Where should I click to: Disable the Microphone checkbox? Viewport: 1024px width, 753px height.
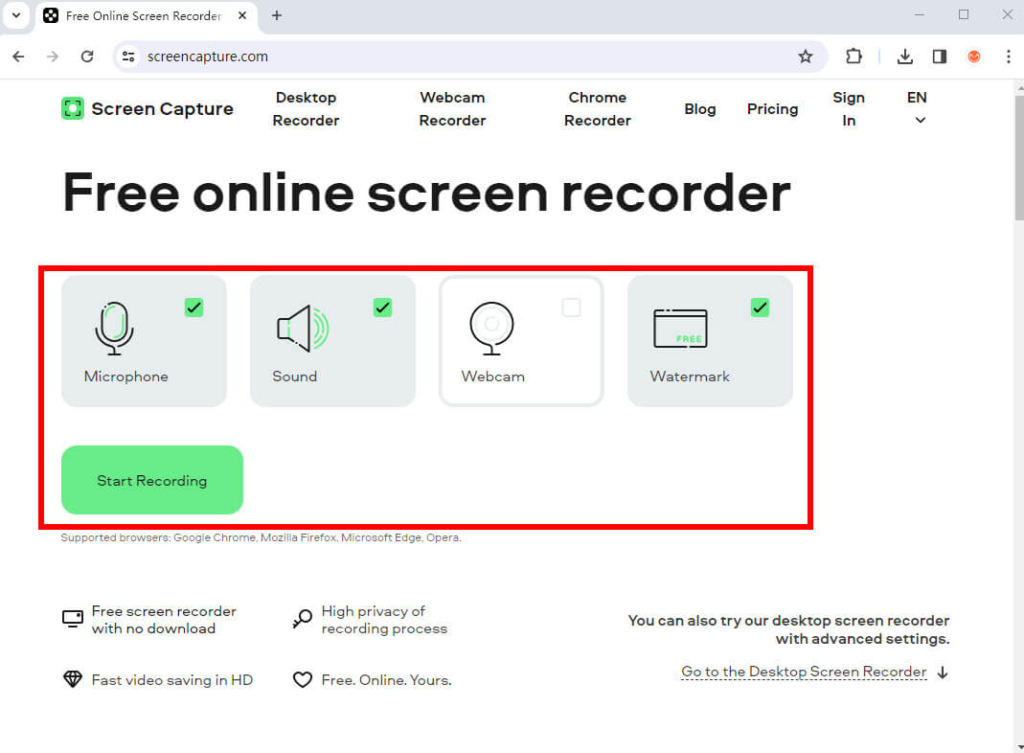194,308
